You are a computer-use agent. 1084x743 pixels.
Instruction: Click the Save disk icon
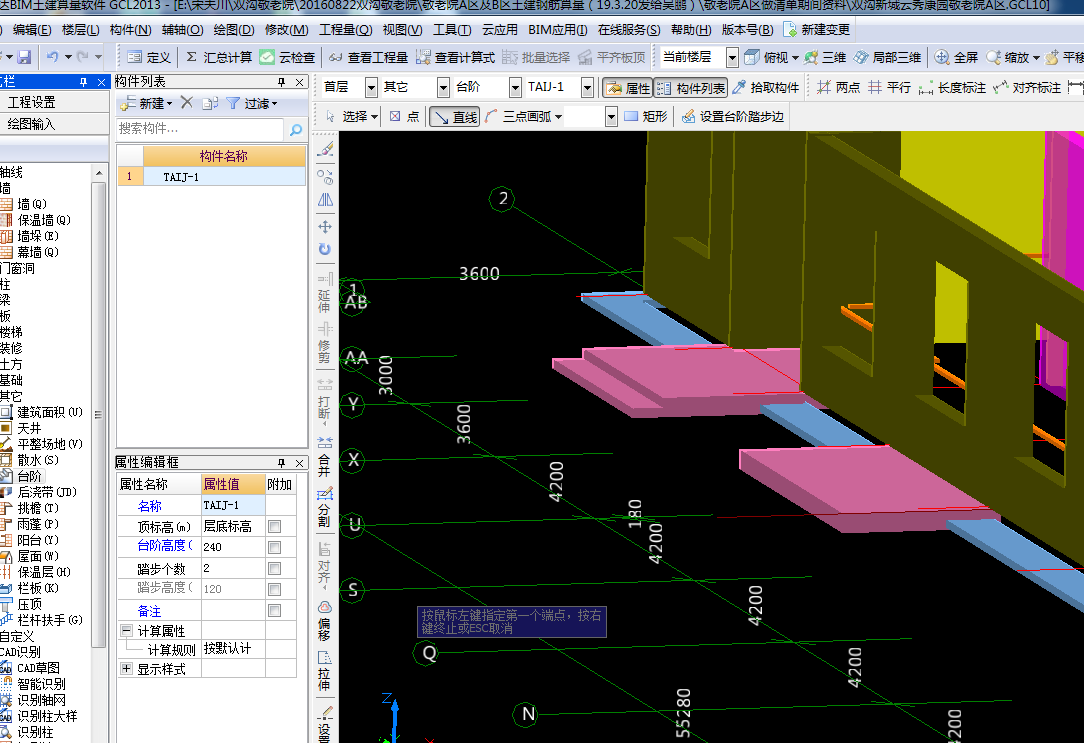(x=24, y=57)
